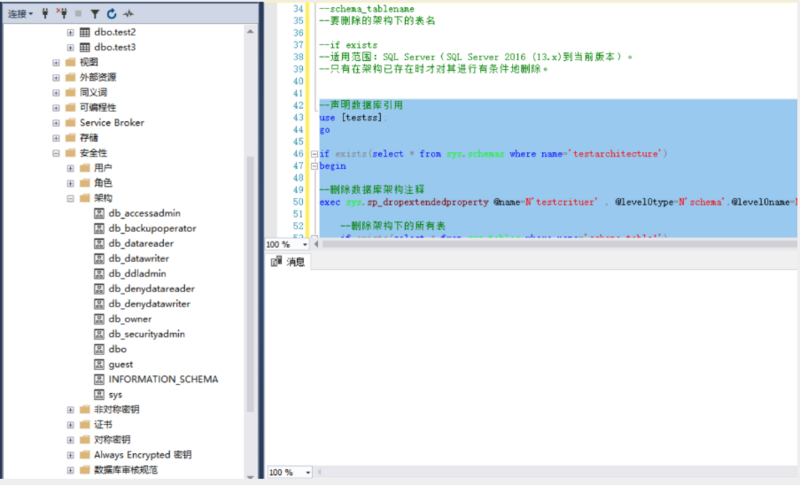Click the disconnect plug icon with red X
The width and height of the screenshot is (800, 485).
click(62, 14)
